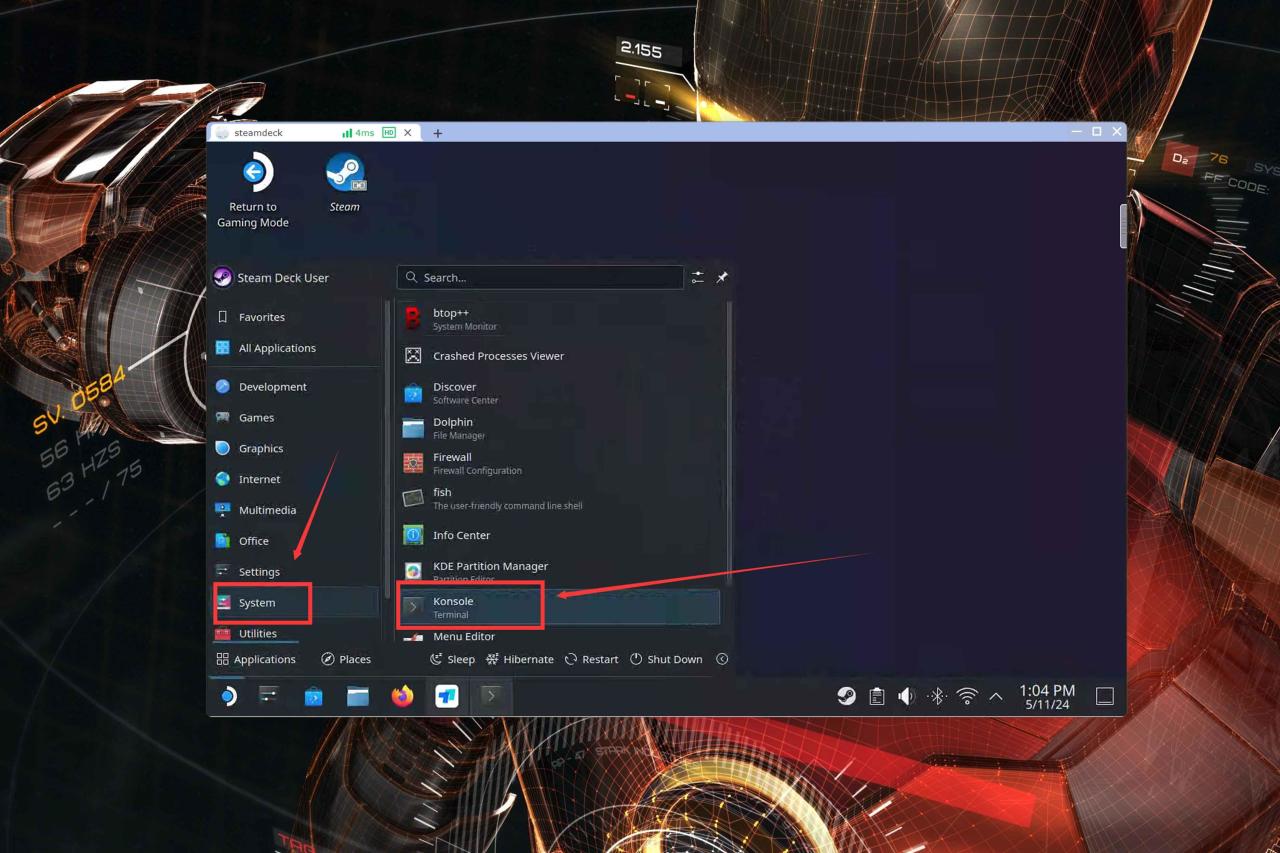Screen dimensions: 1280x853
Task: Open Info Center
Action: [560, 535]
